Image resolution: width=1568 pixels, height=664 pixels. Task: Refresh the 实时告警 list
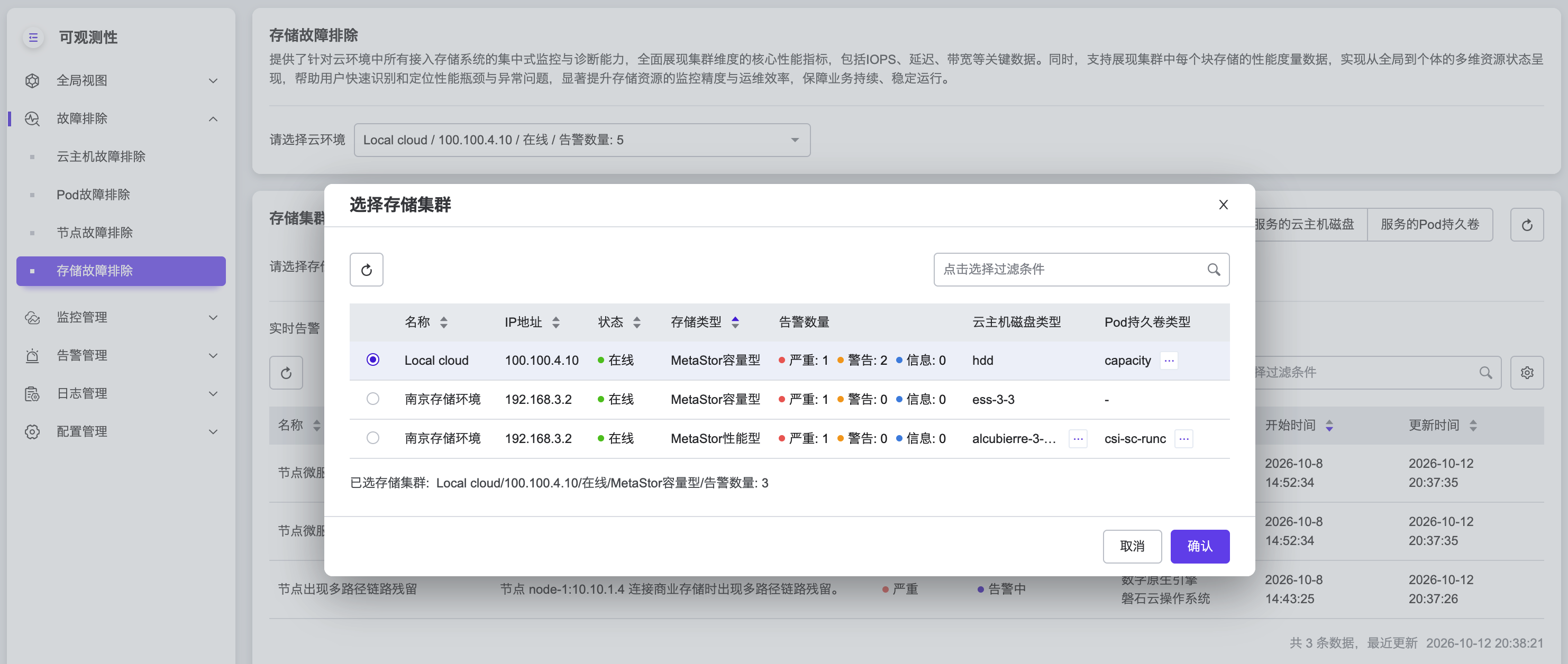286,373
